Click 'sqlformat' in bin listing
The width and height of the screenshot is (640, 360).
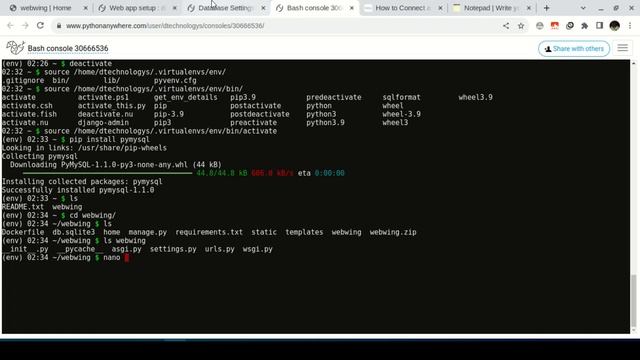401,98
